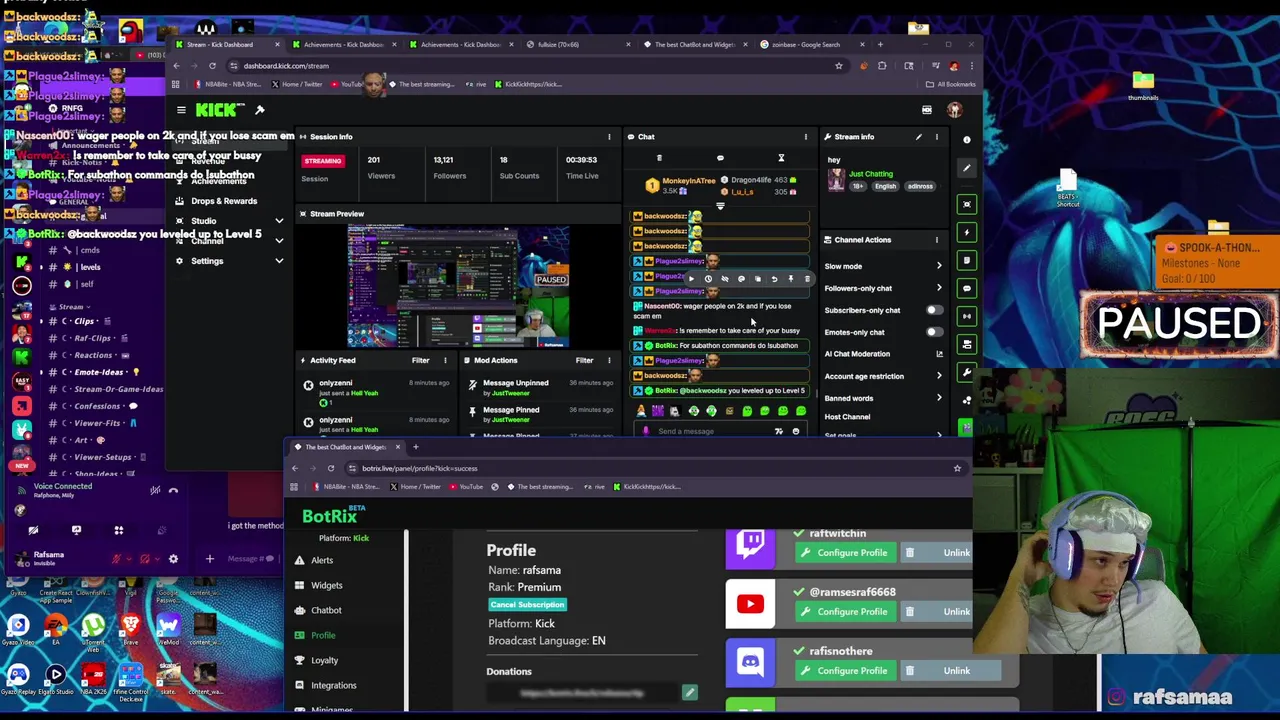
Task: Configure Profile for @ramsesraf6668 YouTube account
Action: coord(844,611)
